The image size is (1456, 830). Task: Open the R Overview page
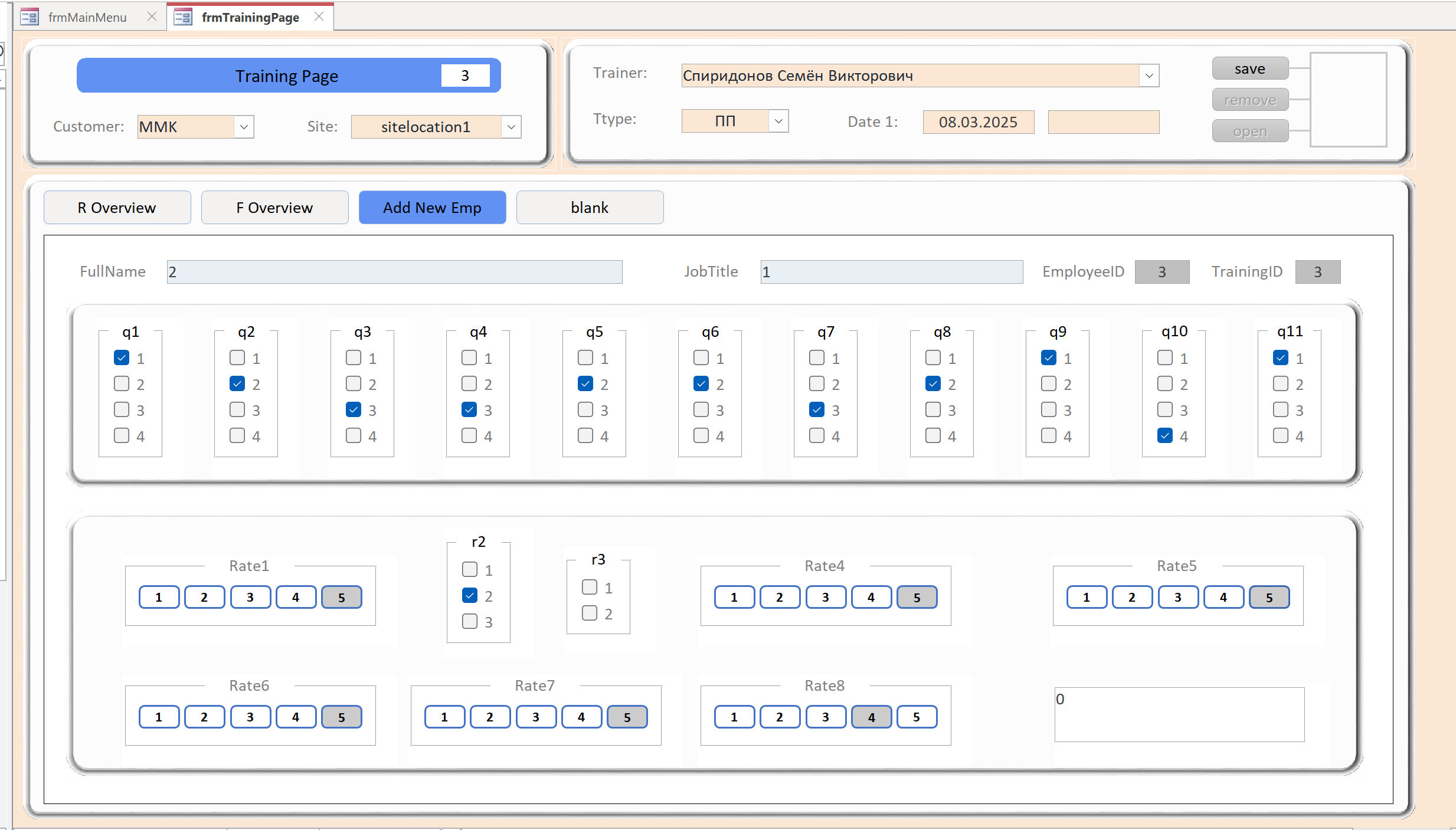(117, 208)
